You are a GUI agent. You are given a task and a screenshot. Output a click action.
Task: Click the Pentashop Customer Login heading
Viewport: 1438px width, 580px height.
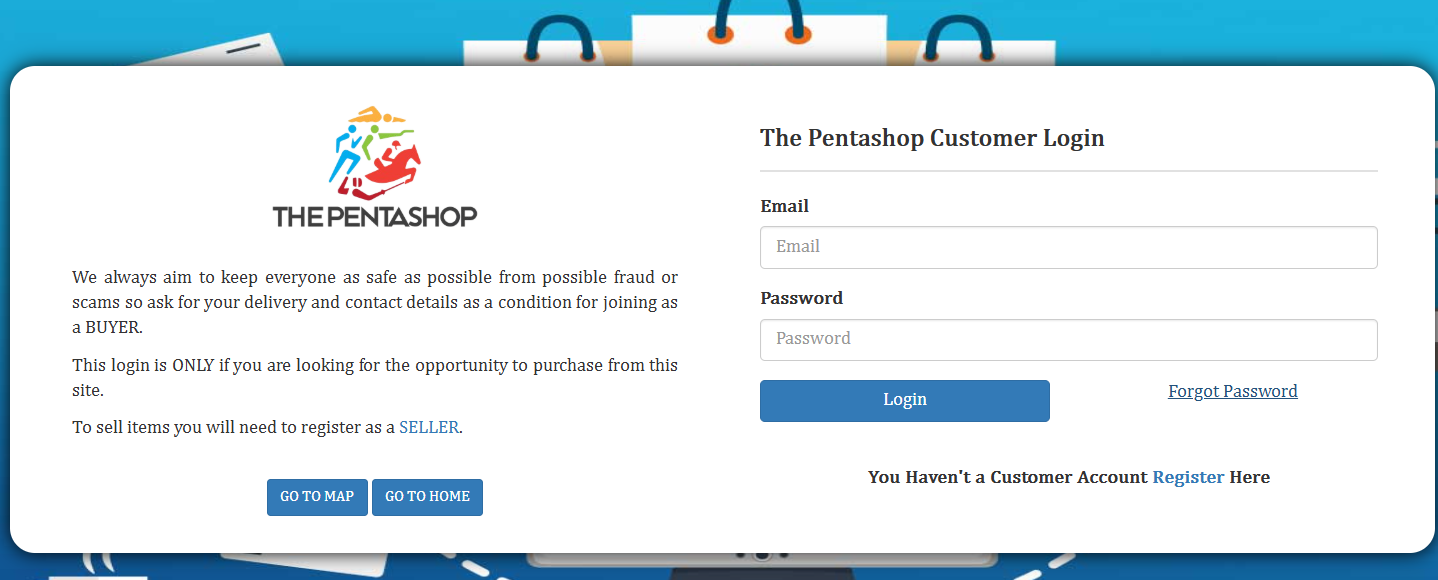click(932, 138)
